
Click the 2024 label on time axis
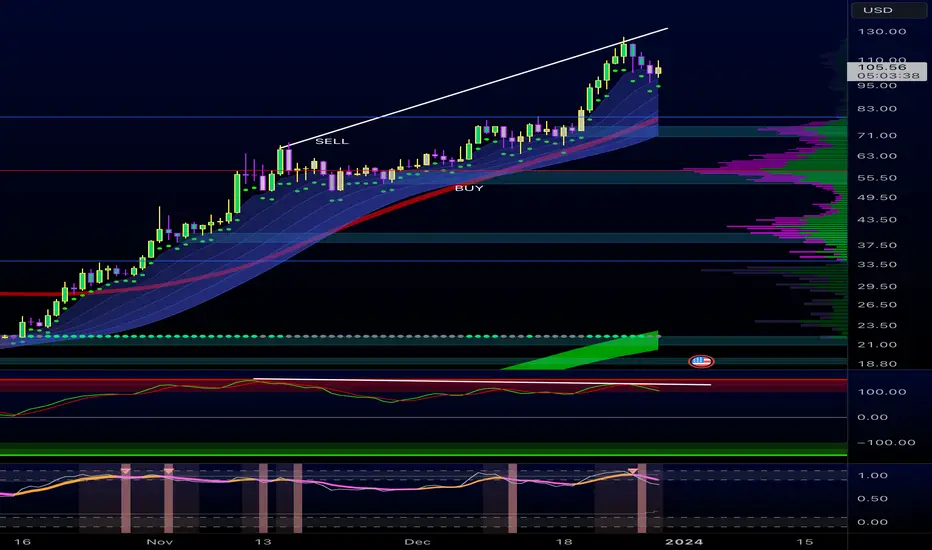pyautogui.click(x=684, y=542)
